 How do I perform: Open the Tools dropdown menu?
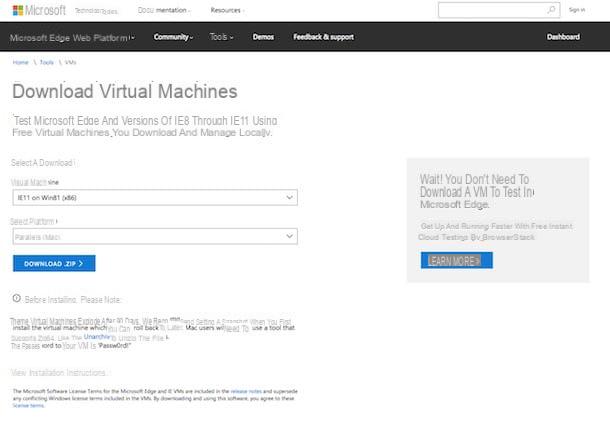pos(221,37)
